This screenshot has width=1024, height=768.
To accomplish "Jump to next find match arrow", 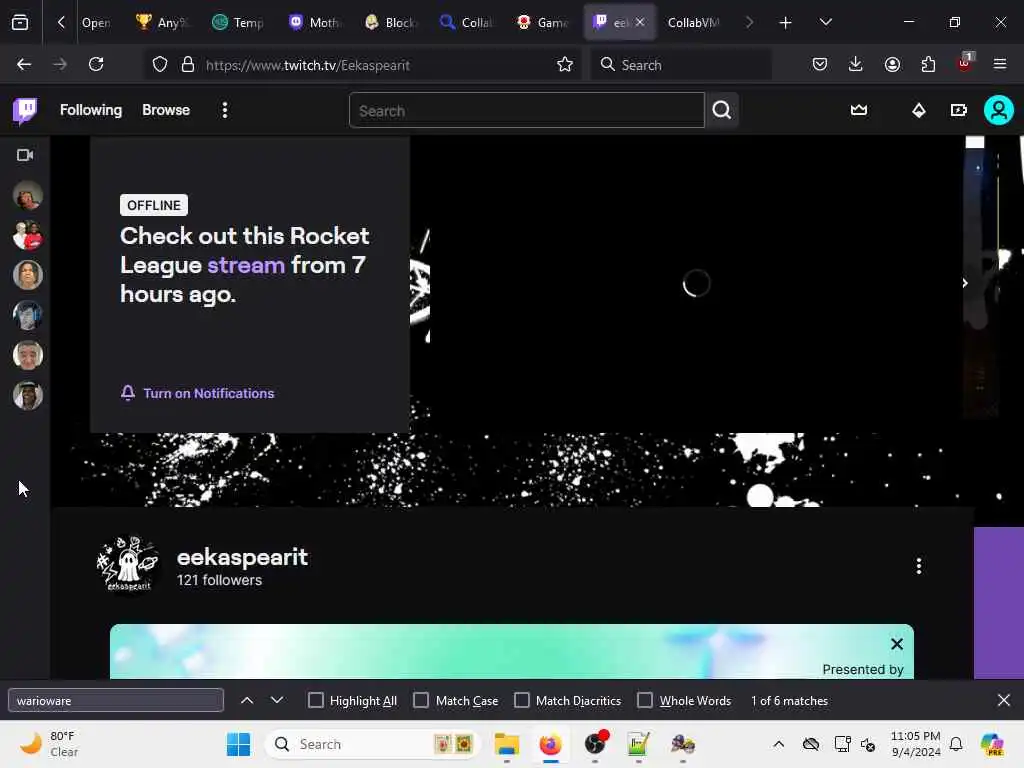I will tap(277, 700).
